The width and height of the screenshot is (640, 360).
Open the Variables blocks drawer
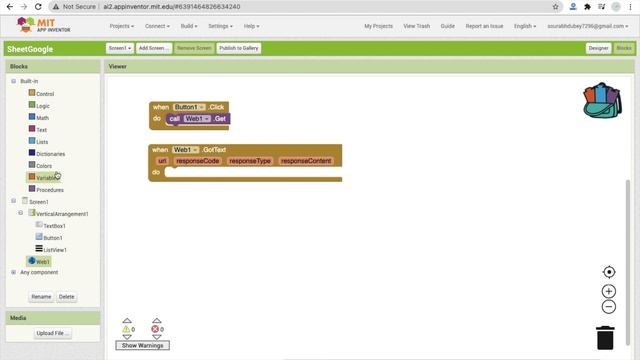pyautogui.click(x=43, y=178)
